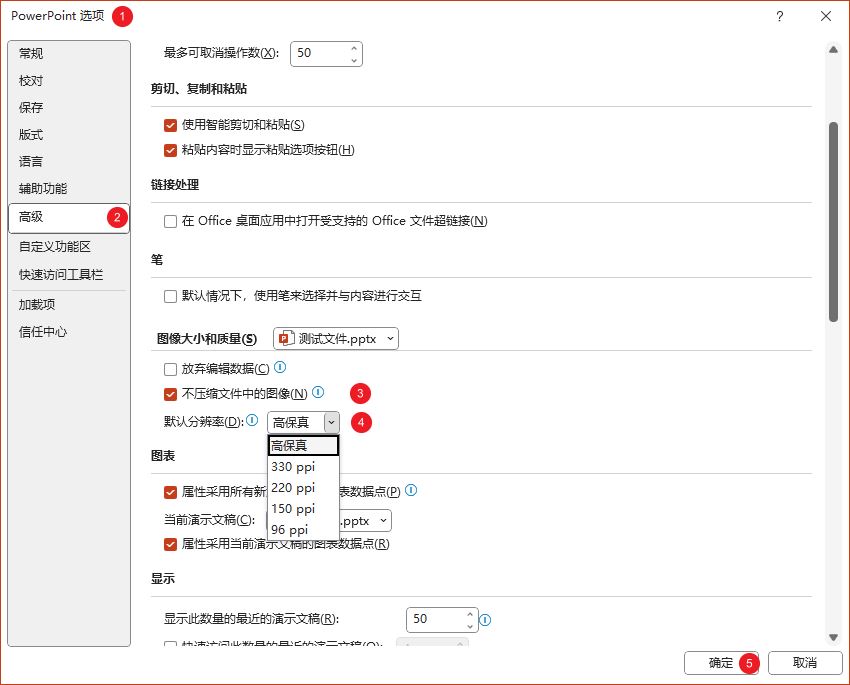Click info icon beside 放弃编辑数据
The width and height of the screenshot is (850, 685).
[280, 368]
